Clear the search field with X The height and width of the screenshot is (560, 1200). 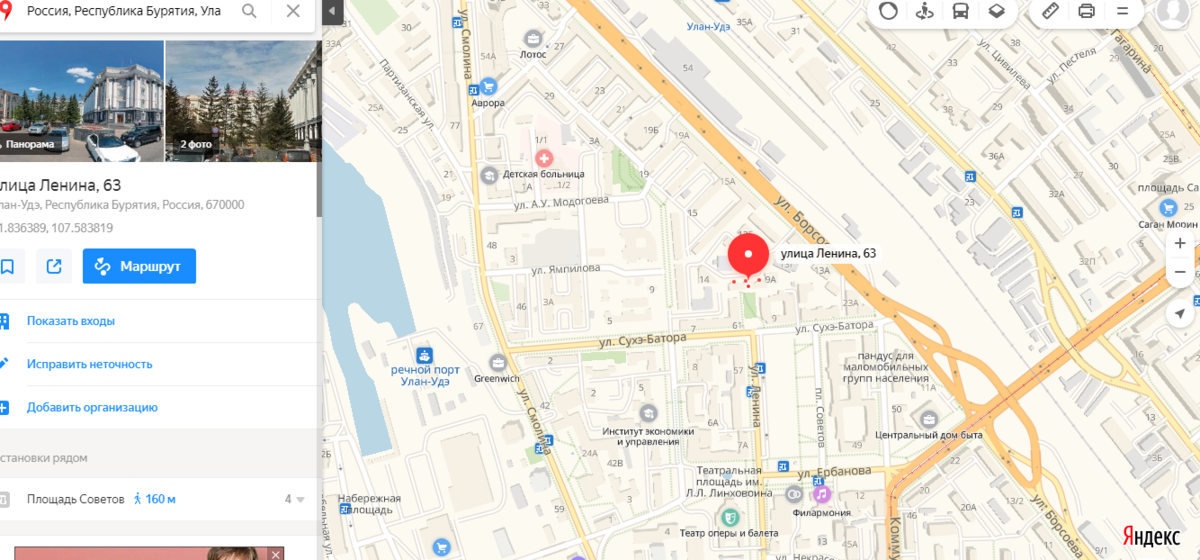click(293, 12)
